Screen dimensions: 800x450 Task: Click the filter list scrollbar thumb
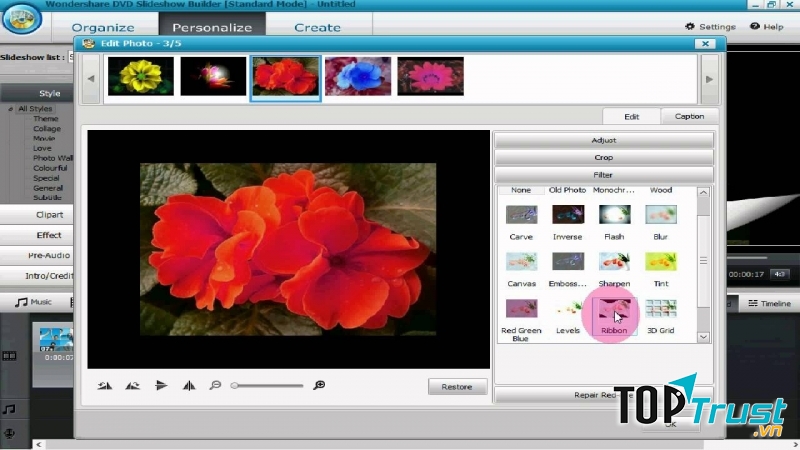704,261
